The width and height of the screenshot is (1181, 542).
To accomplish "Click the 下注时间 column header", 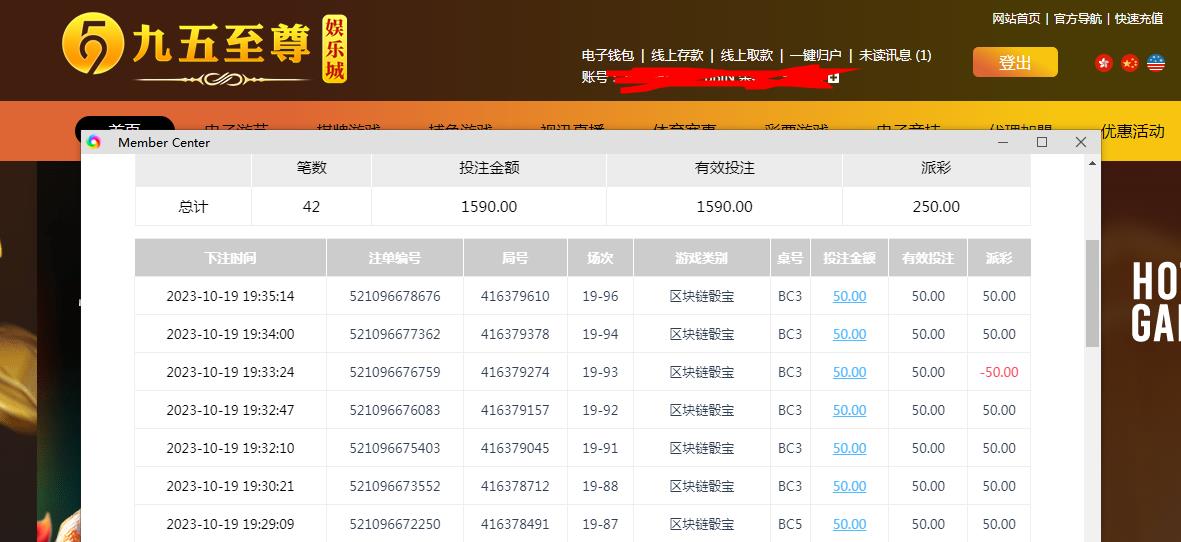I will tap(230, 258).
